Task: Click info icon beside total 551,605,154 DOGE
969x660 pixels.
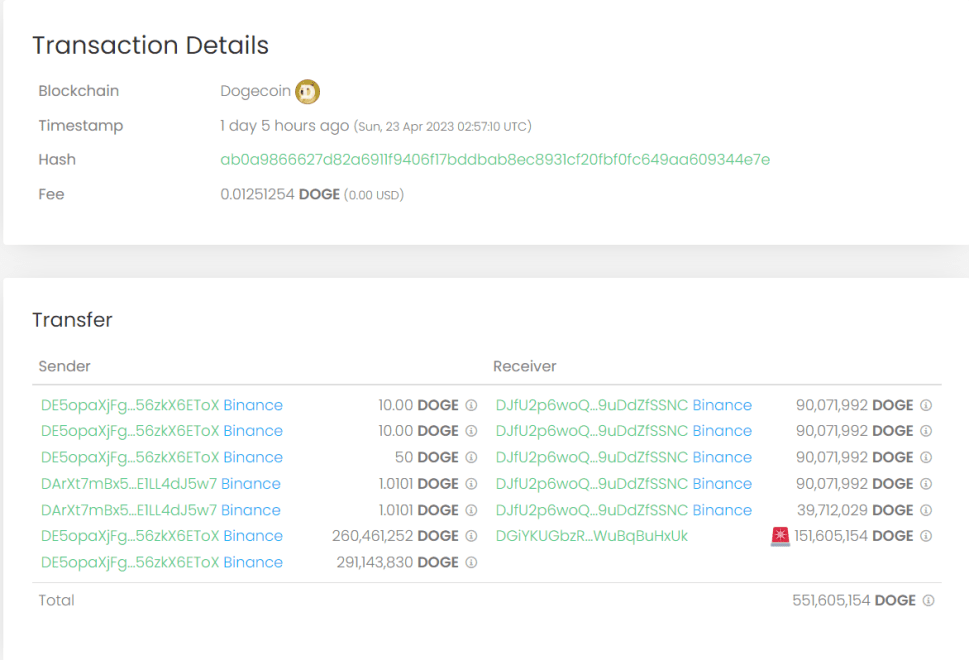Action: [x=928, y=601]
